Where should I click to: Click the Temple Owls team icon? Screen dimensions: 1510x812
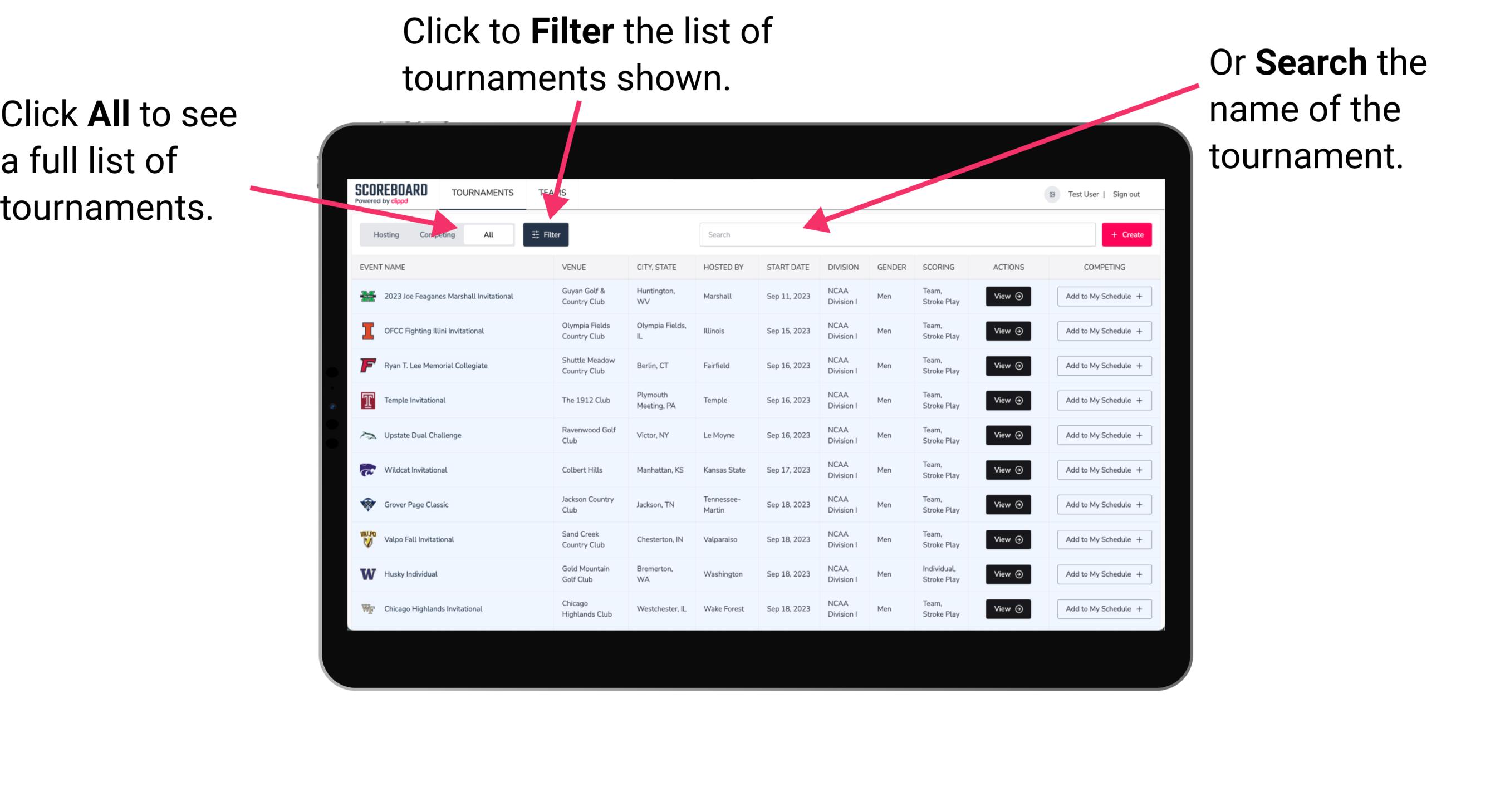click(366, 400)
